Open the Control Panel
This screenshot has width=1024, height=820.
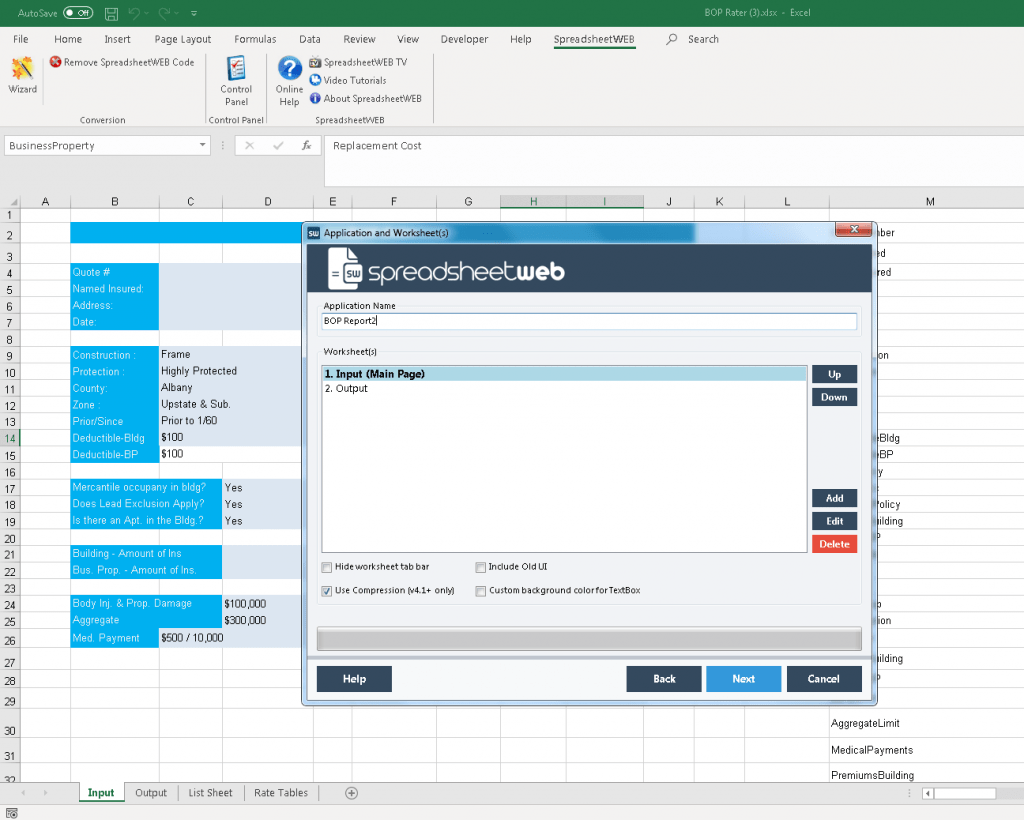pos(236,81)
